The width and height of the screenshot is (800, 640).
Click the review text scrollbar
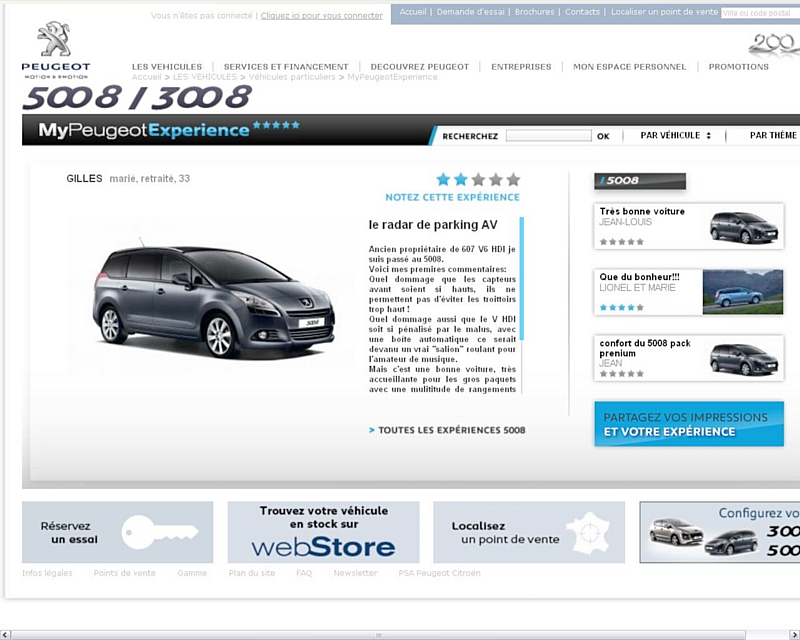521,278
